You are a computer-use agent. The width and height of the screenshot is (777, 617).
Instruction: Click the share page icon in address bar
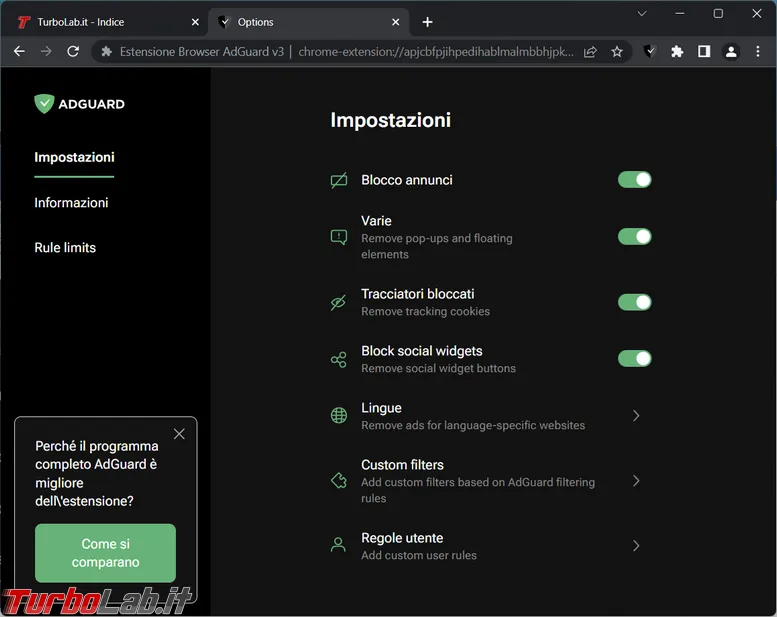(590, 52)
